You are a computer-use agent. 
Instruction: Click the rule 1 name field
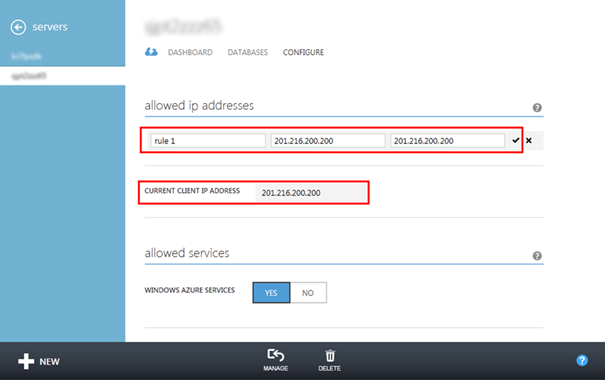(208, 141)
